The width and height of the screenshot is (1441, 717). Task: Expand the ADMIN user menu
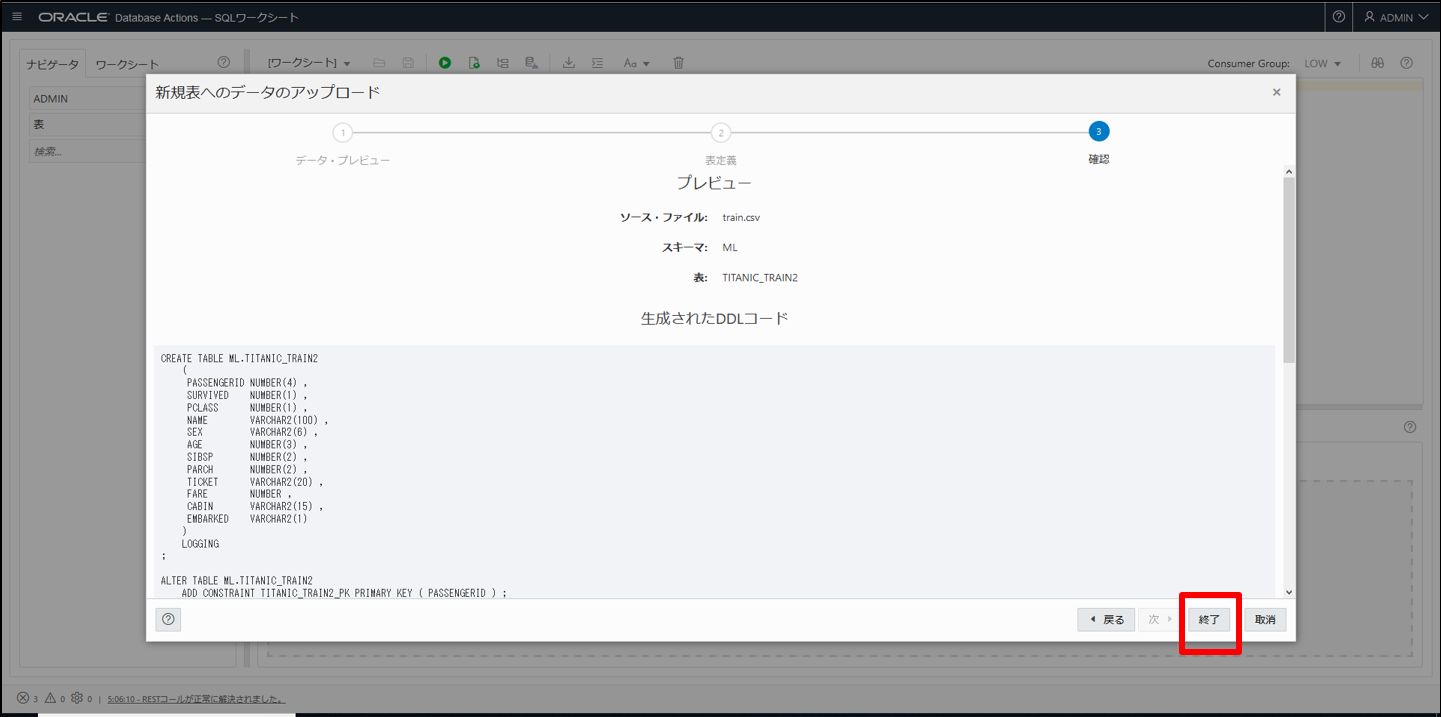pos(1396,17)
